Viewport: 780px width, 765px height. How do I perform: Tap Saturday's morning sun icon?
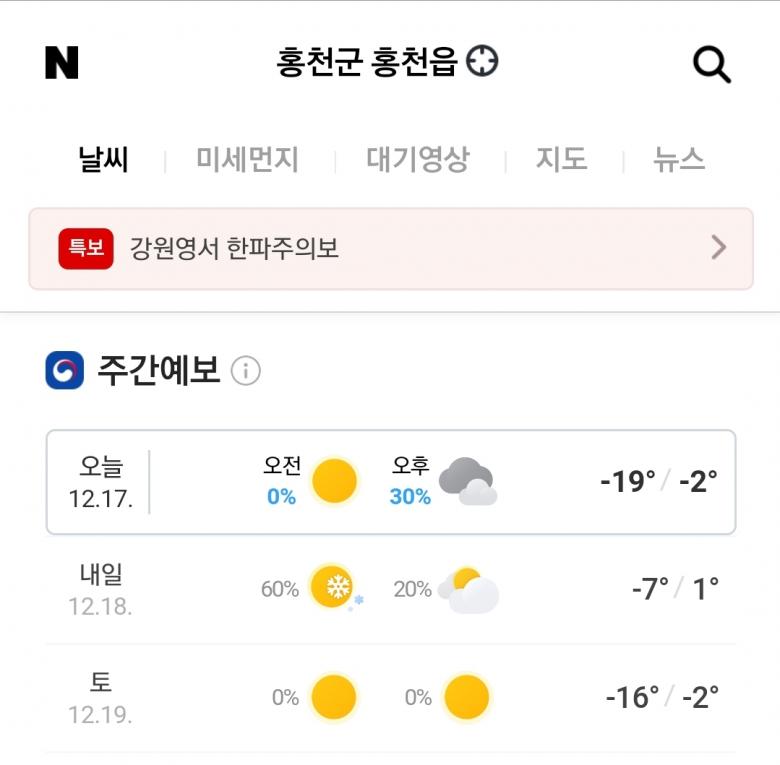click(x=334, y=697)
